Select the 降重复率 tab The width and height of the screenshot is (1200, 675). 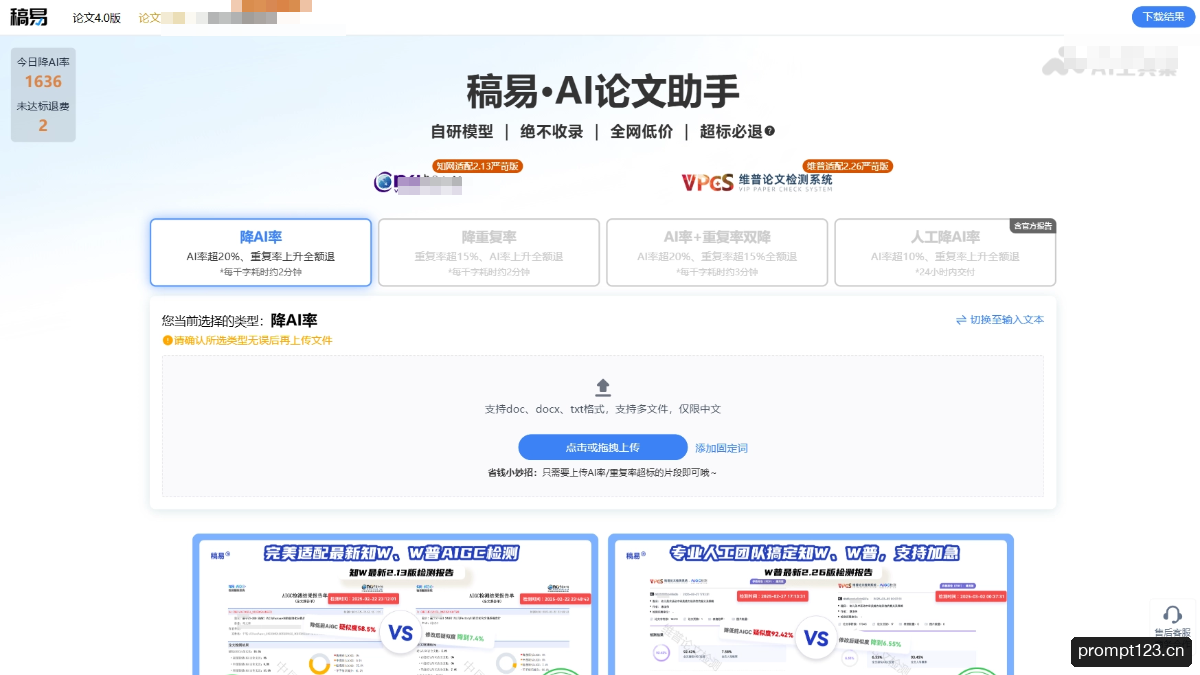tap(489, 252)
